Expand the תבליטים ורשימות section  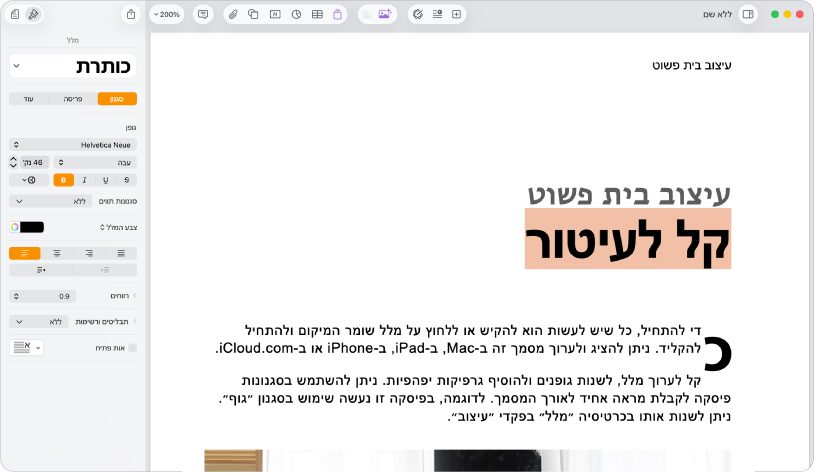click(x=134, y=321)
